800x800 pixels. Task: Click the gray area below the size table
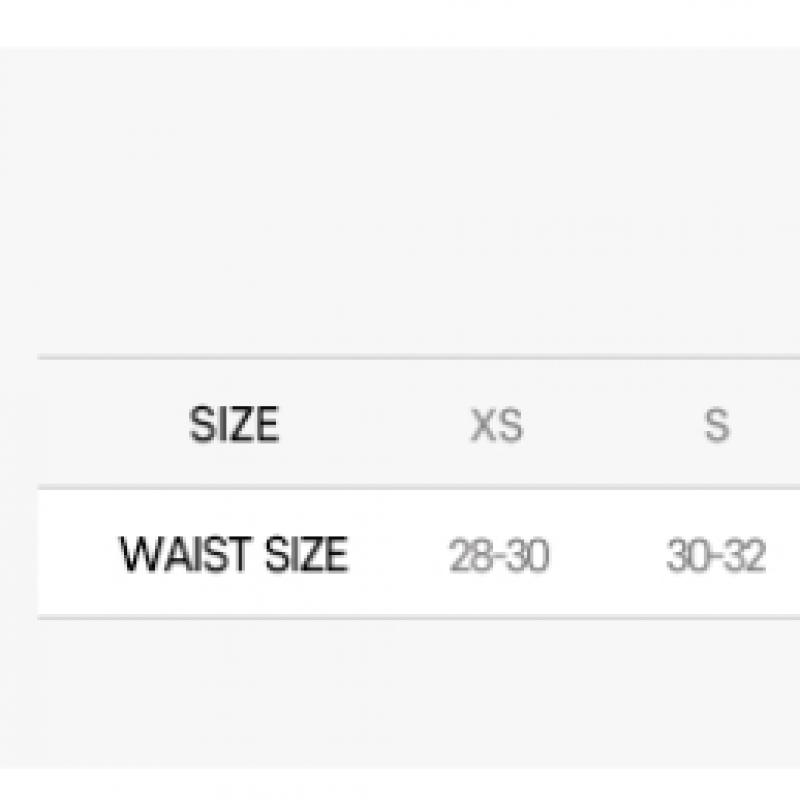(400, 690)
